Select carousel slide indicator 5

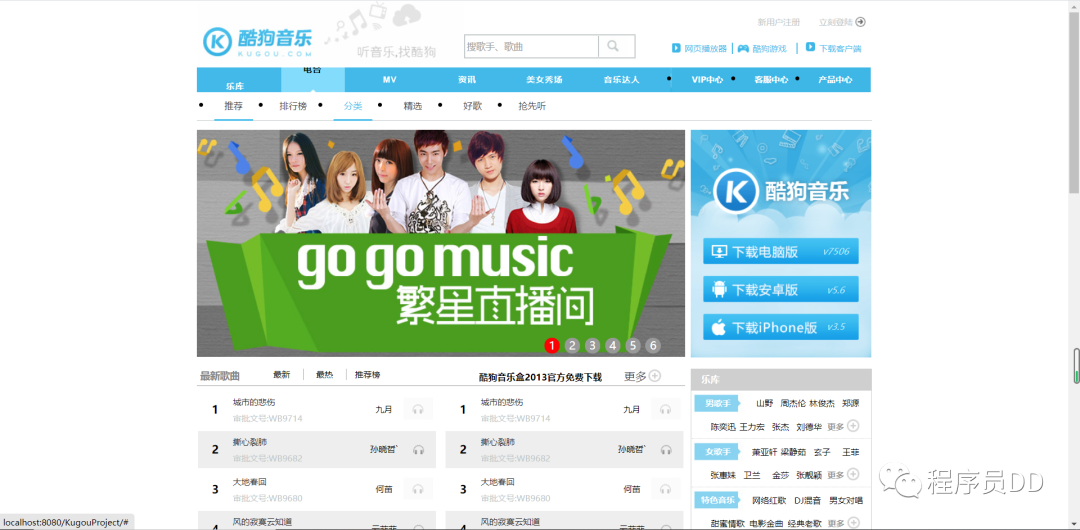[x=633, y=346]
